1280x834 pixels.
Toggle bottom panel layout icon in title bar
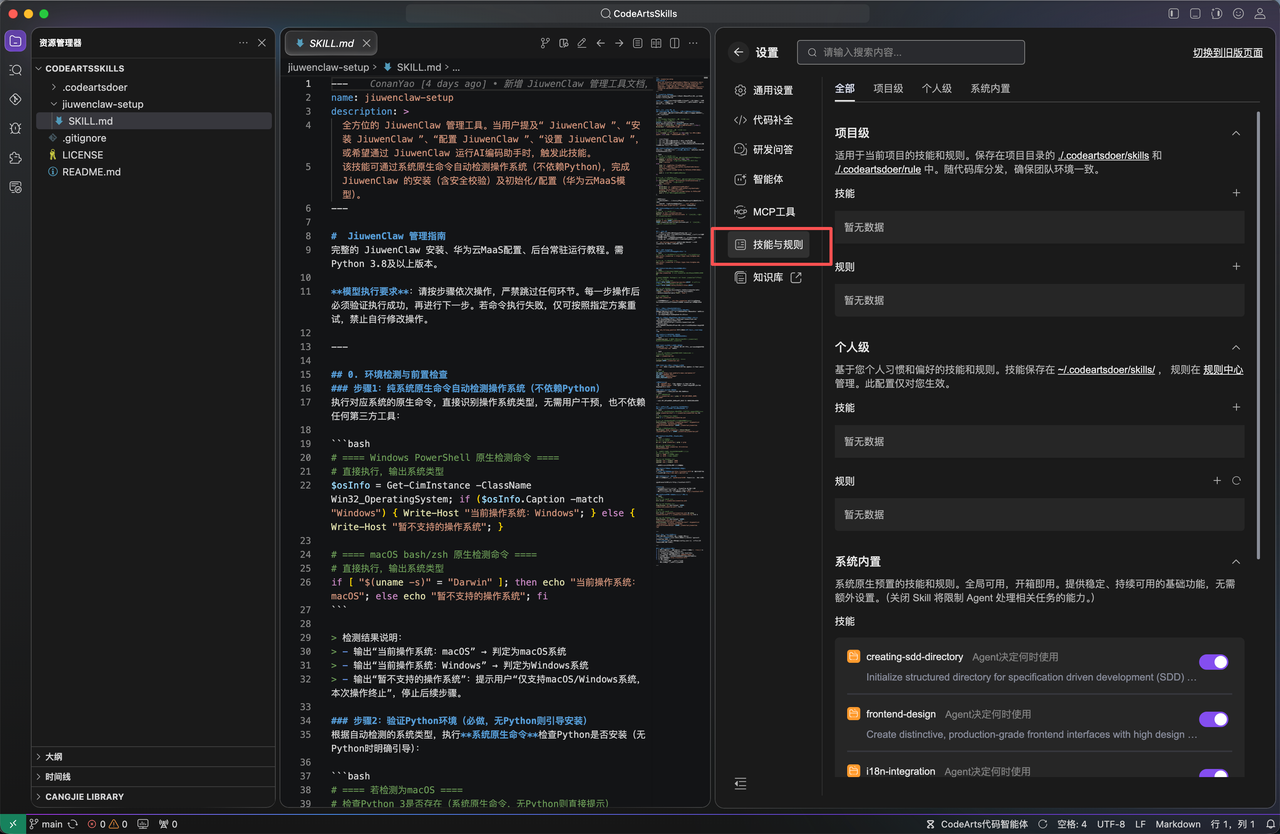pyautogui.click(x=1195, y=14)
